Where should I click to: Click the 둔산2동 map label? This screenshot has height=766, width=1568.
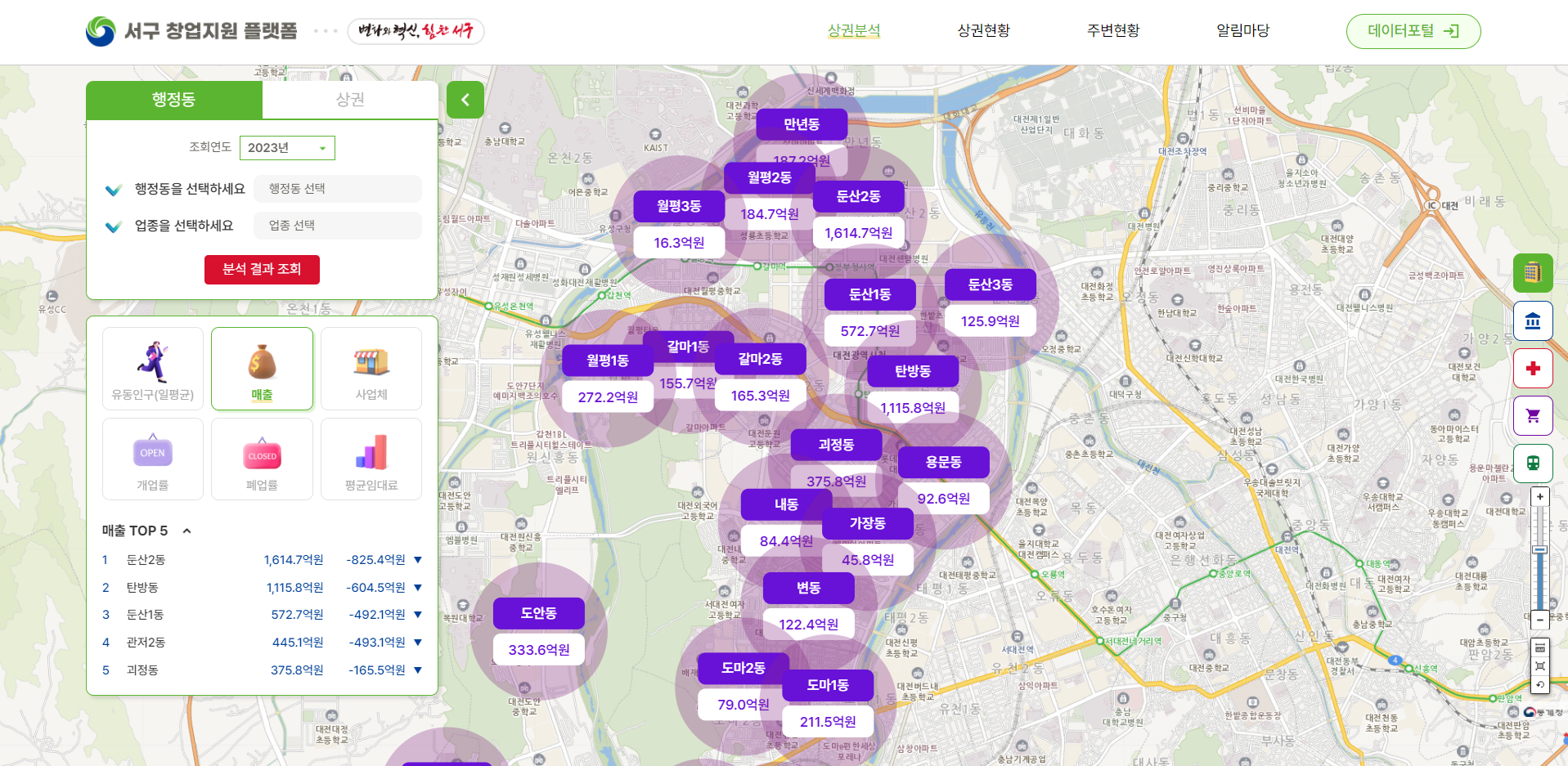[858, 196]
